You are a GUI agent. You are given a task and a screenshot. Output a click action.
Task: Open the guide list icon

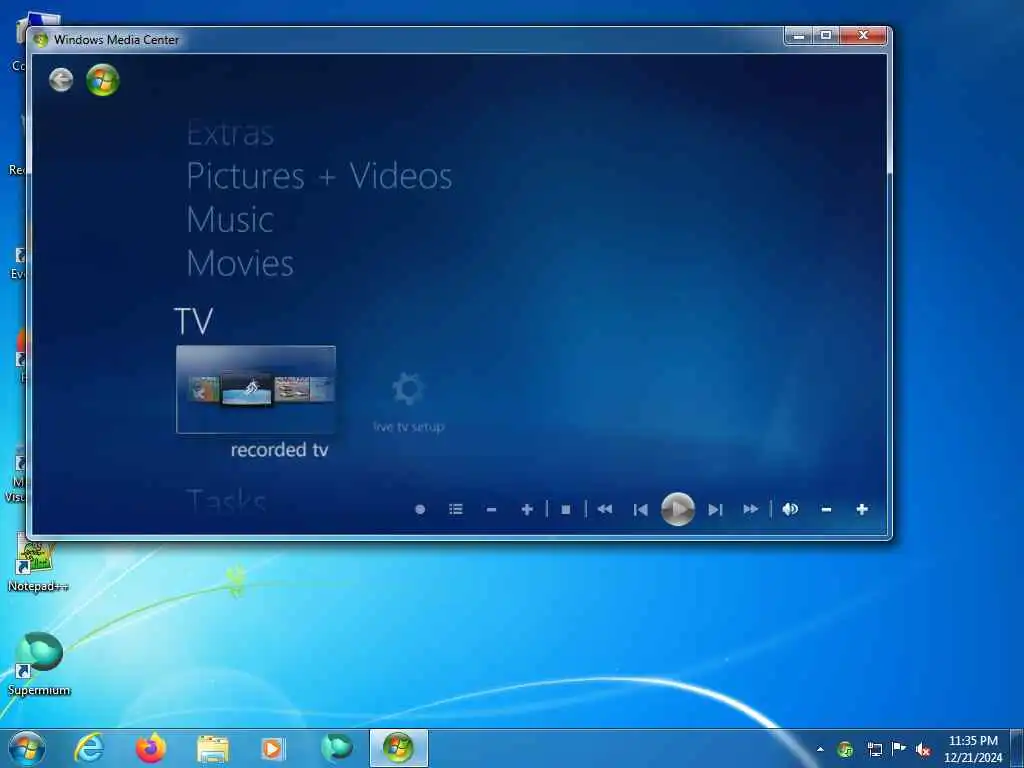click(x=456, y=509)
